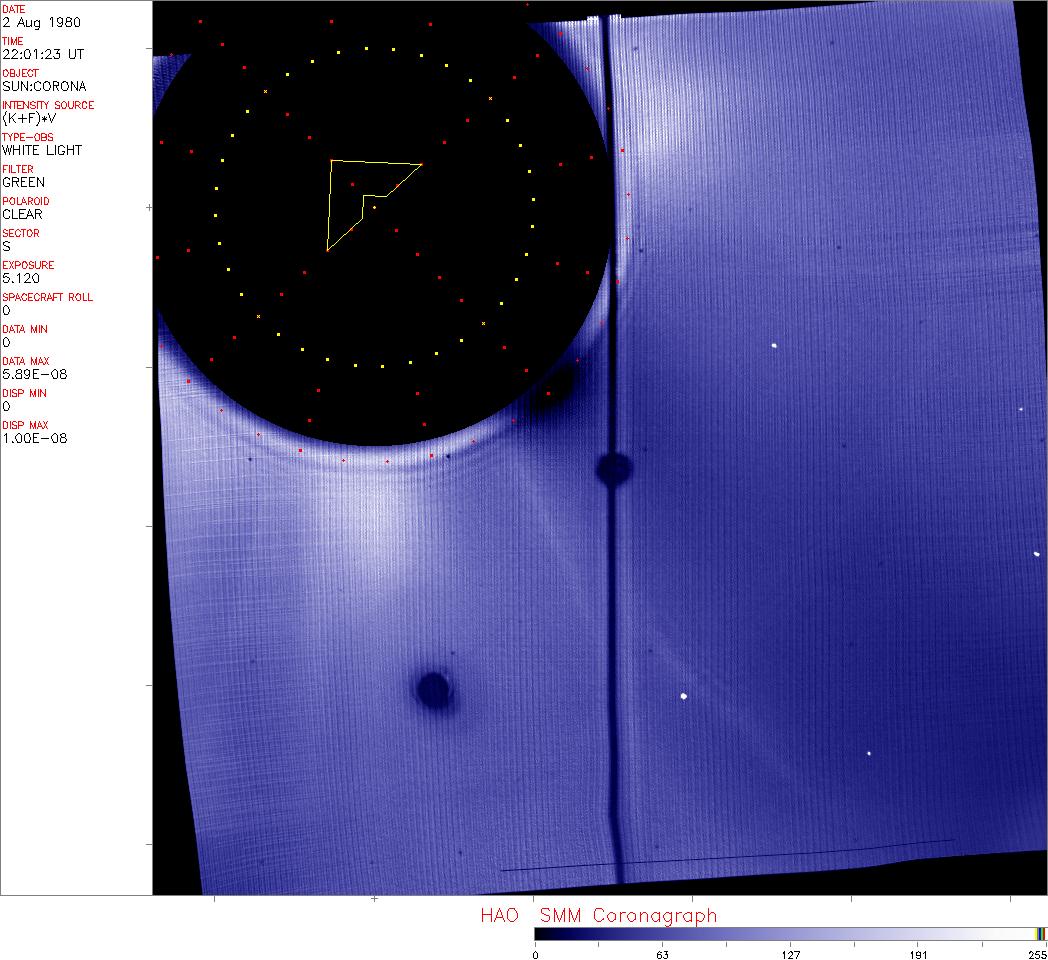
Task: Click the middle of the blue intensity color bar
Action: (x=790, y=934)
